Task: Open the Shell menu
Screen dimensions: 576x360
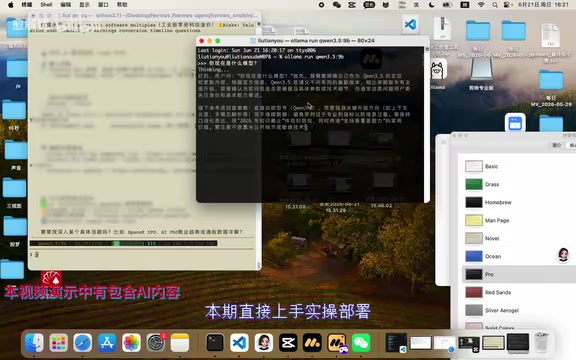Action: (x=46, y=5)
